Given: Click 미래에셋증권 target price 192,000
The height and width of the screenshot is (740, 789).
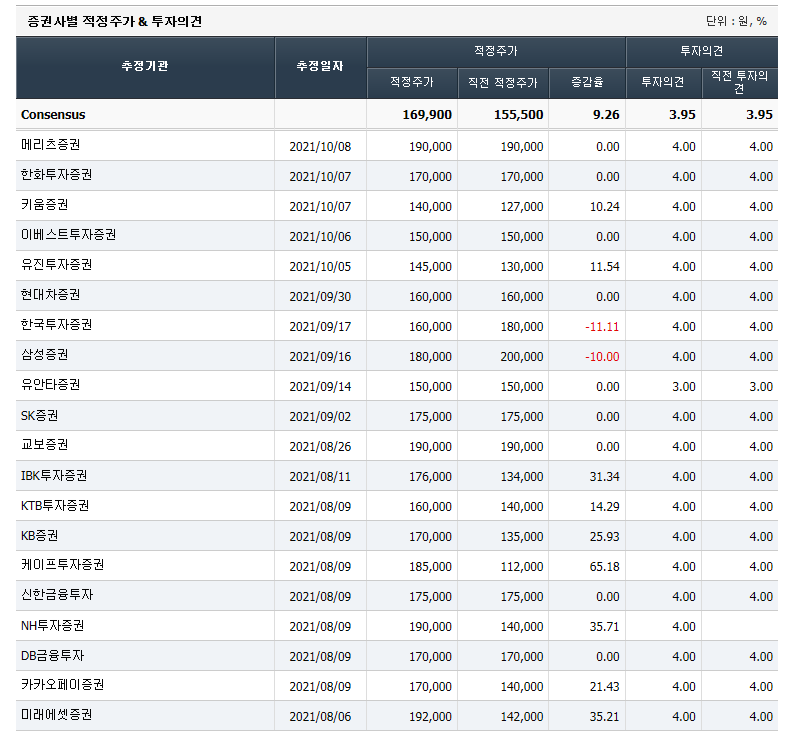Looking at the screenshot, I should click(430, 717).
